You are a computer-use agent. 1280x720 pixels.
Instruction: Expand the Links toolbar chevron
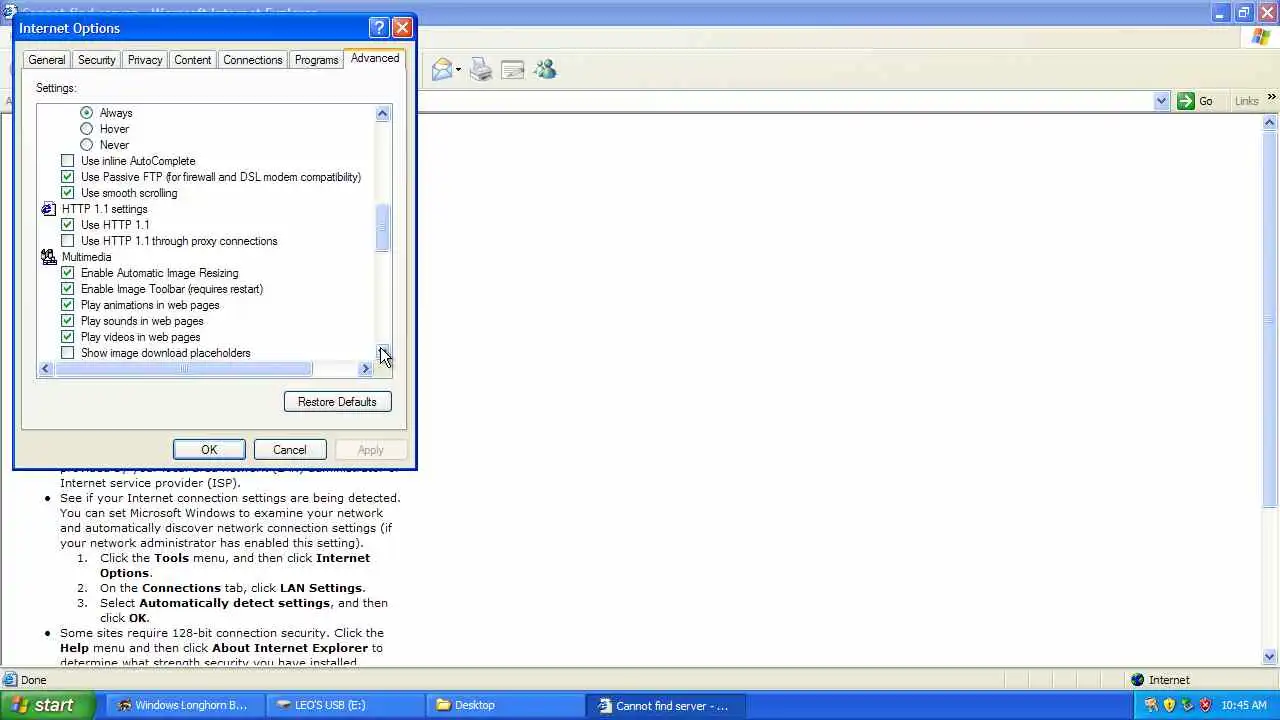coord(1271,98)
